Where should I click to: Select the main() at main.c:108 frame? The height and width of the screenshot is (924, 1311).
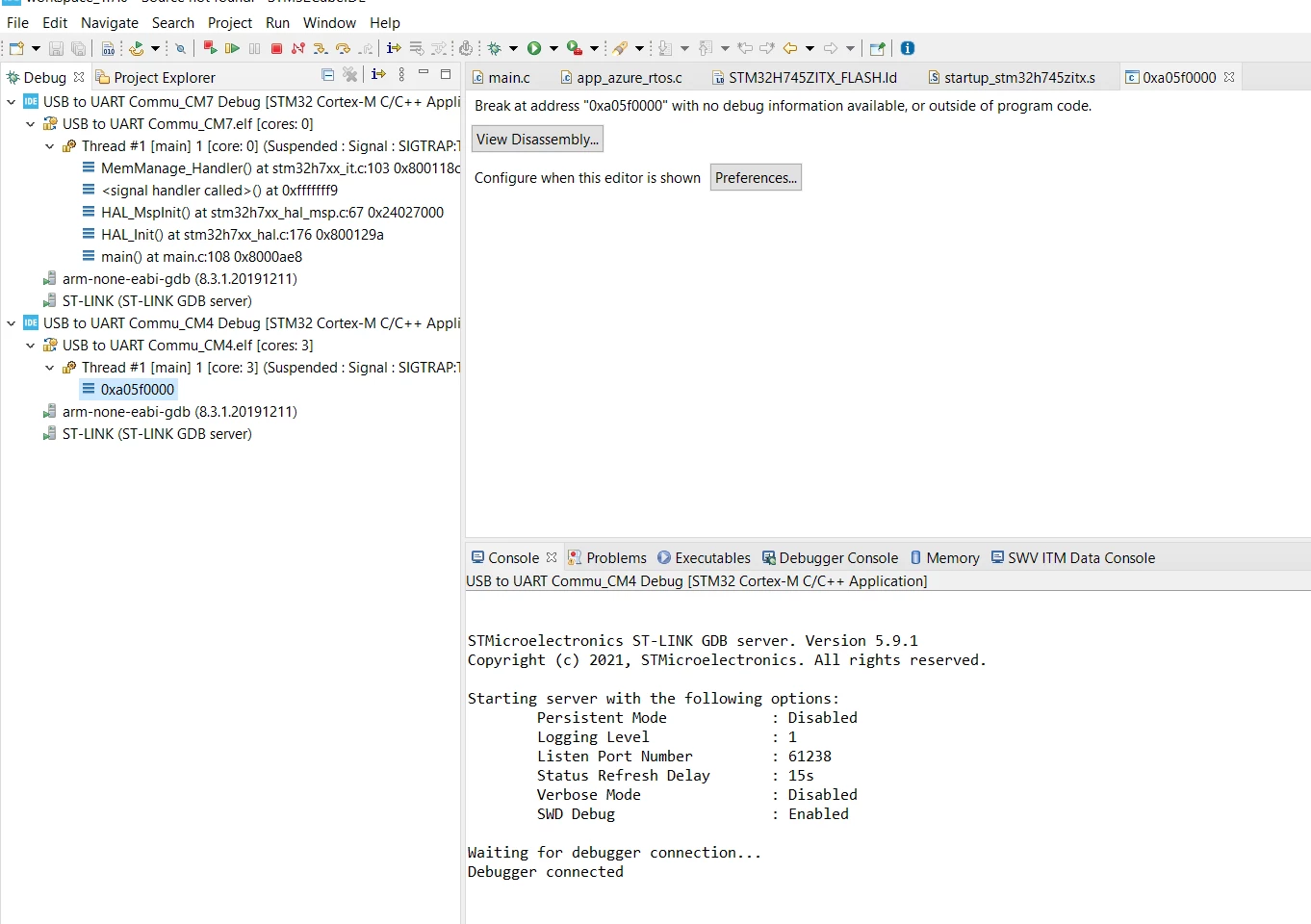click(x=192, y=257)
